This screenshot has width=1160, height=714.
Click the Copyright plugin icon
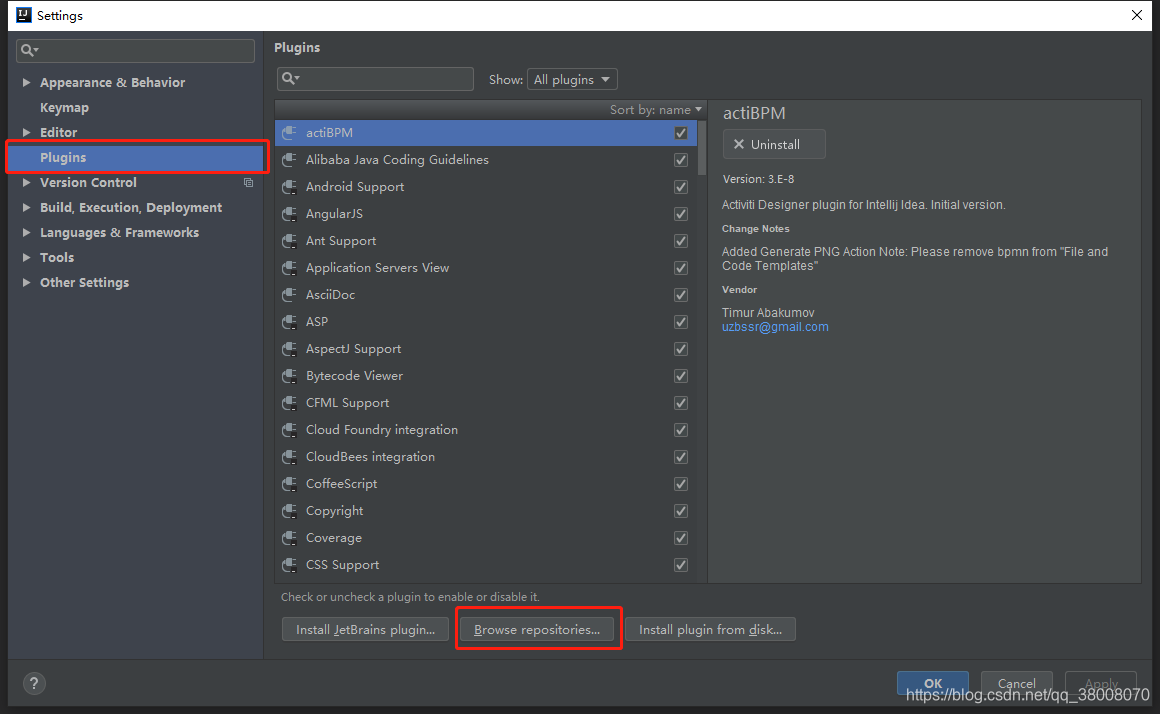[289, 511]
